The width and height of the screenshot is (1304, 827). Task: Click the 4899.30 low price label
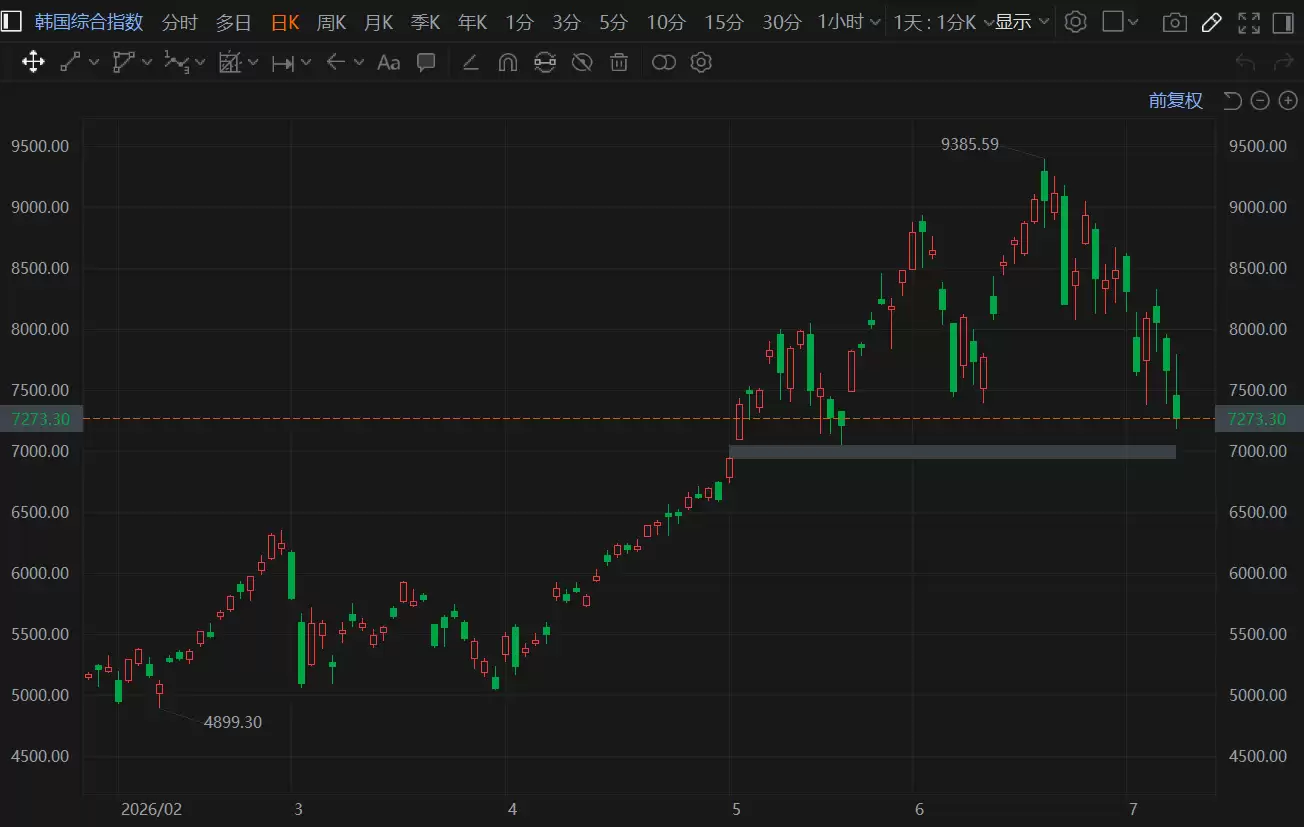coord(233,722)
